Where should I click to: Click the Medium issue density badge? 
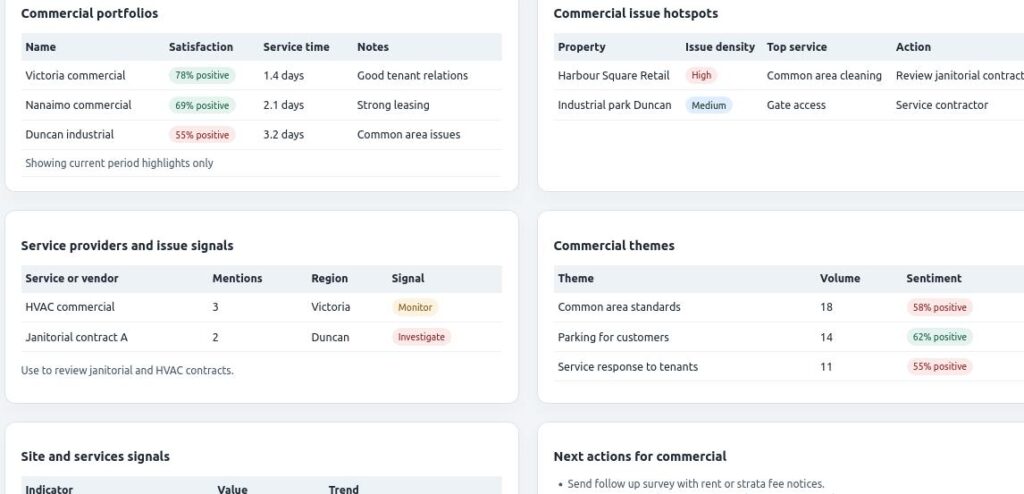pos(708,105)
